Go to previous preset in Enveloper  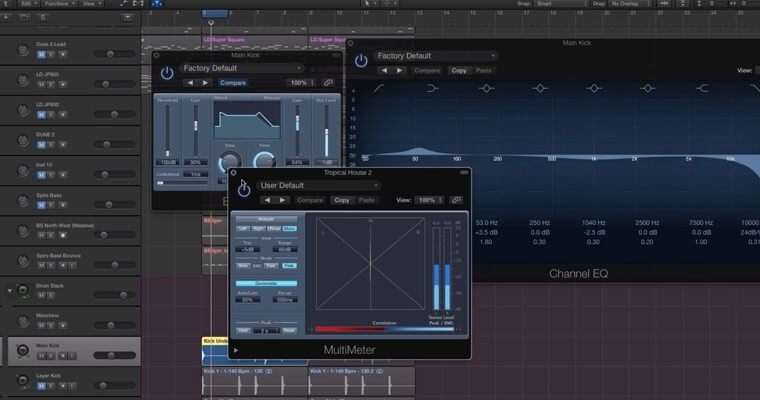tap(190, 83)
